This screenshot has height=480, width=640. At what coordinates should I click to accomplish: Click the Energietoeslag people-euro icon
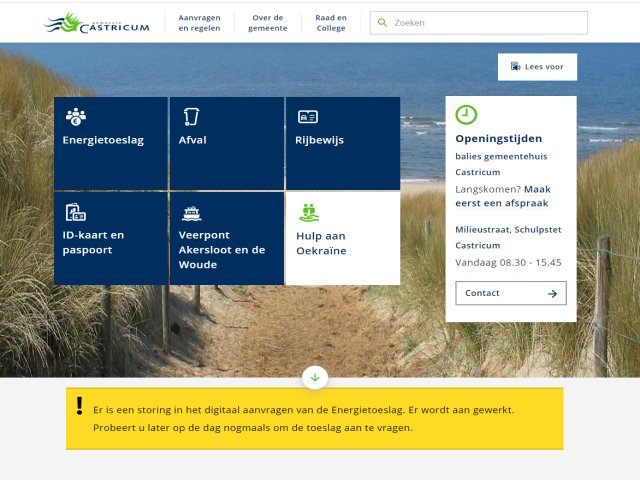point(76,117)
